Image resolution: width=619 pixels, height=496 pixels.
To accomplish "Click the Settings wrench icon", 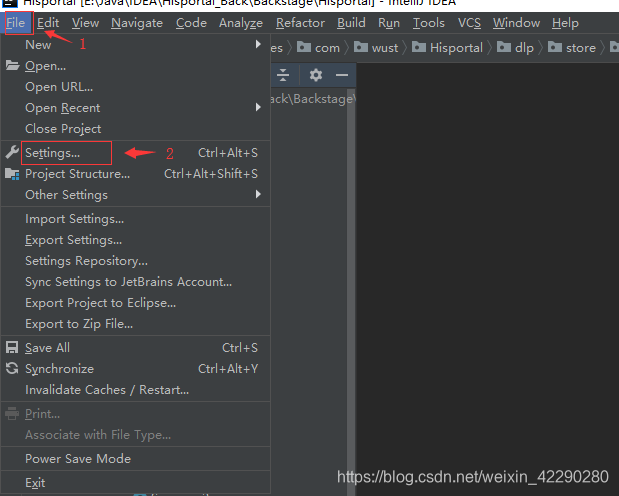I will click(12, 152).
